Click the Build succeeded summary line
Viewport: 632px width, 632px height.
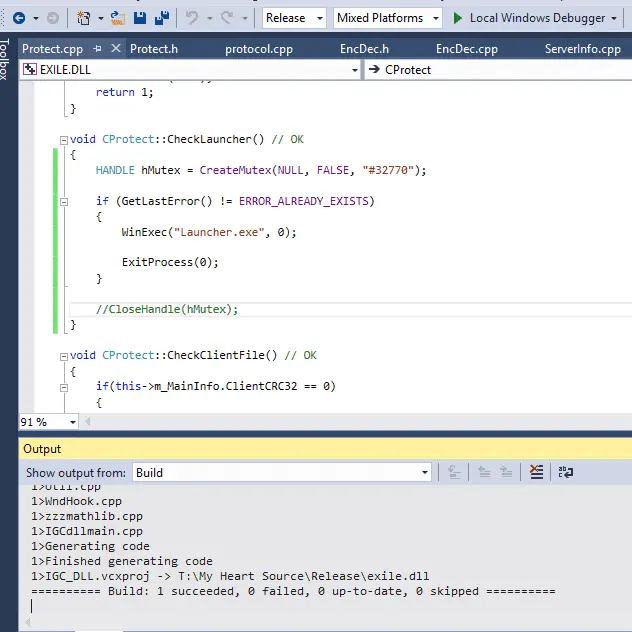tap(293, 591)
